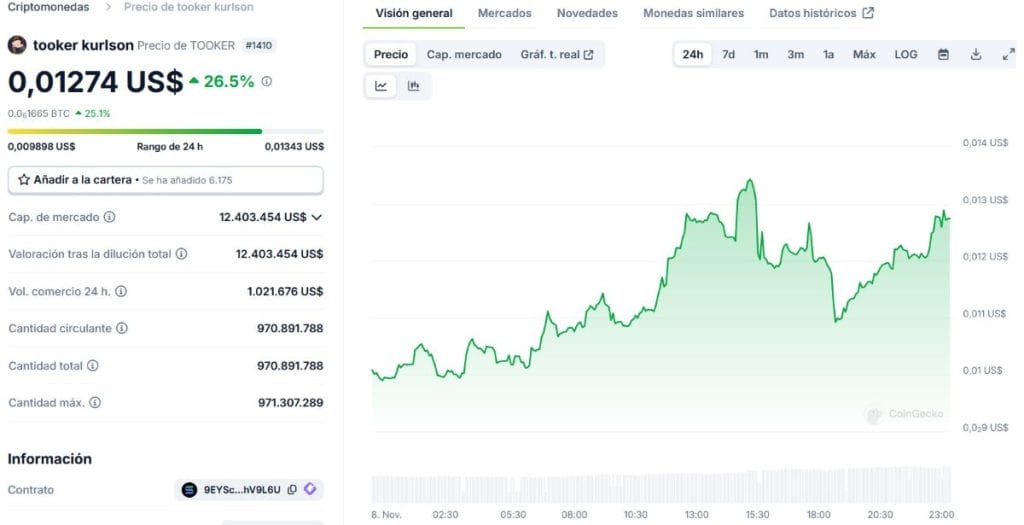This screenshot has height=525, width=1024.
Task: Open the Monedas similares tab
Action: click(694, 13)
